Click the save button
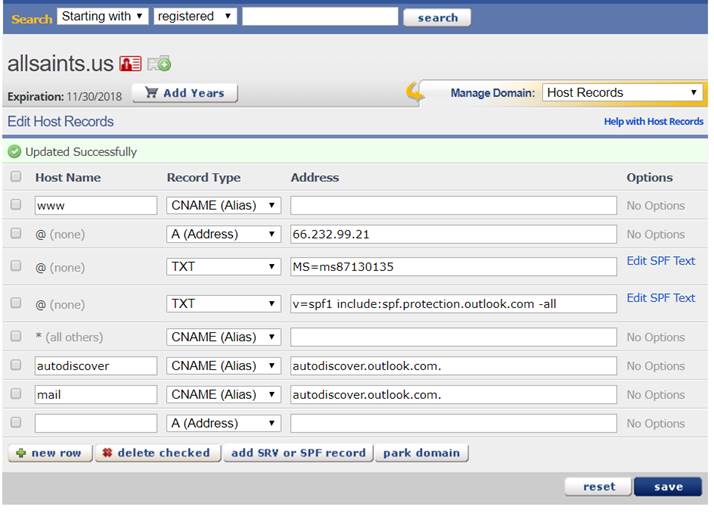The width and height of the screenshot is (714, 513). tap(667, 487)
